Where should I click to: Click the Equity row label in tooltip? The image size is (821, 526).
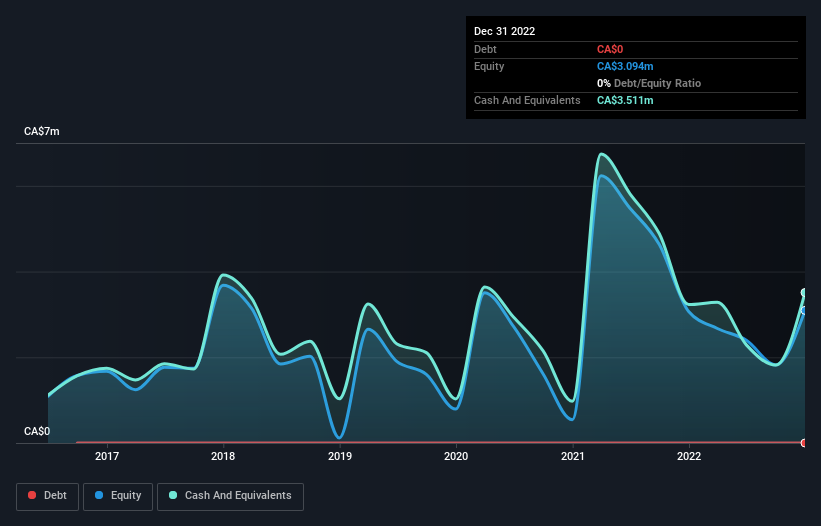pos(489,66)
